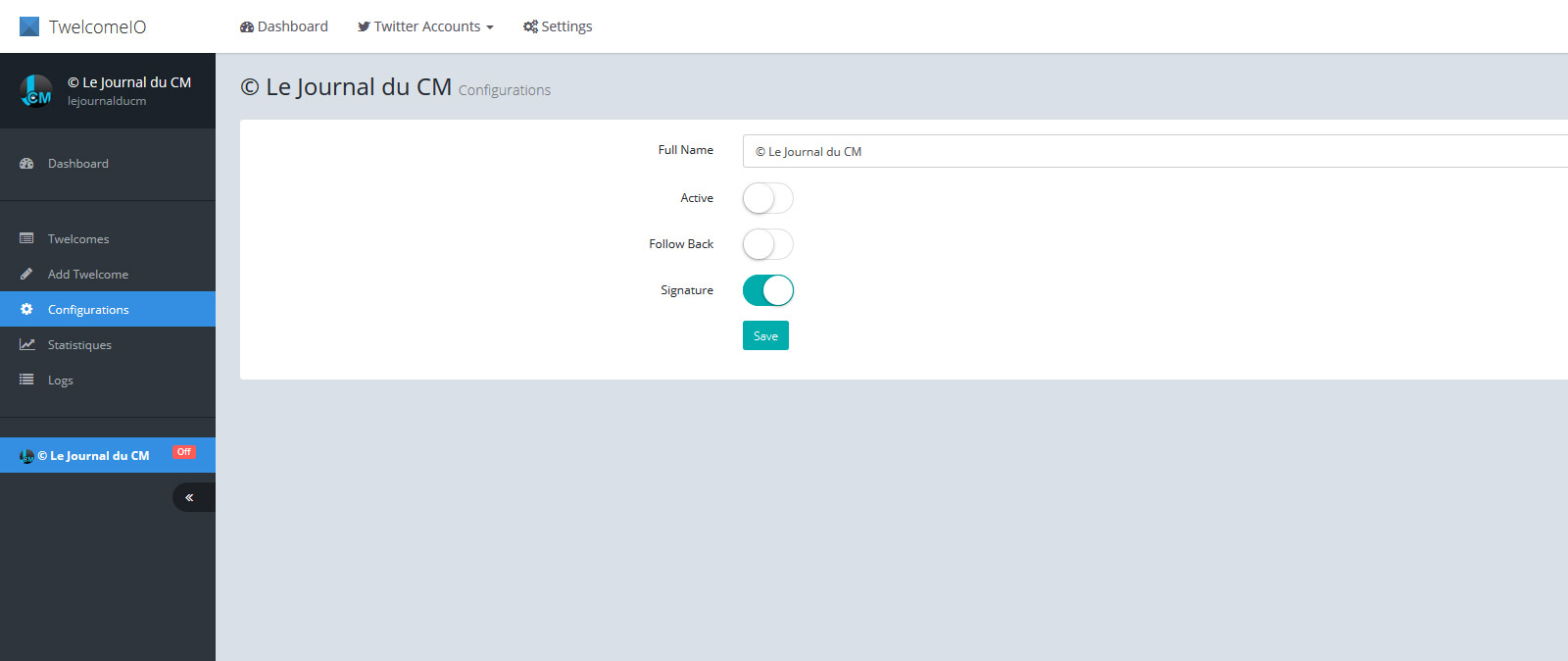Click the Logs list icon
Viewport: 1568px width, 661px height.
26,380
